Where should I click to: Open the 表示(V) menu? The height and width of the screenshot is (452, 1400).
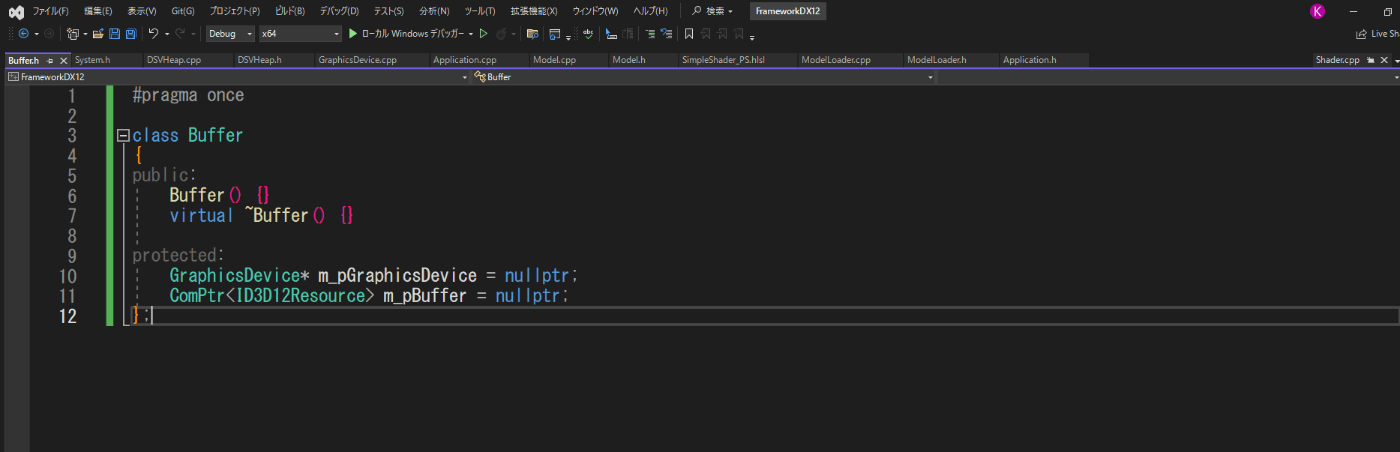tap(142, 11)
